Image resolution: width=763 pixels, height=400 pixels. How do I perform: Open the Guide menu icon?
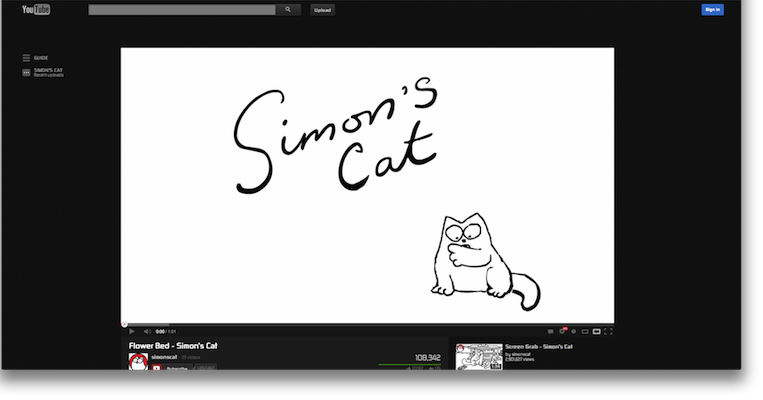click(26, 58)
